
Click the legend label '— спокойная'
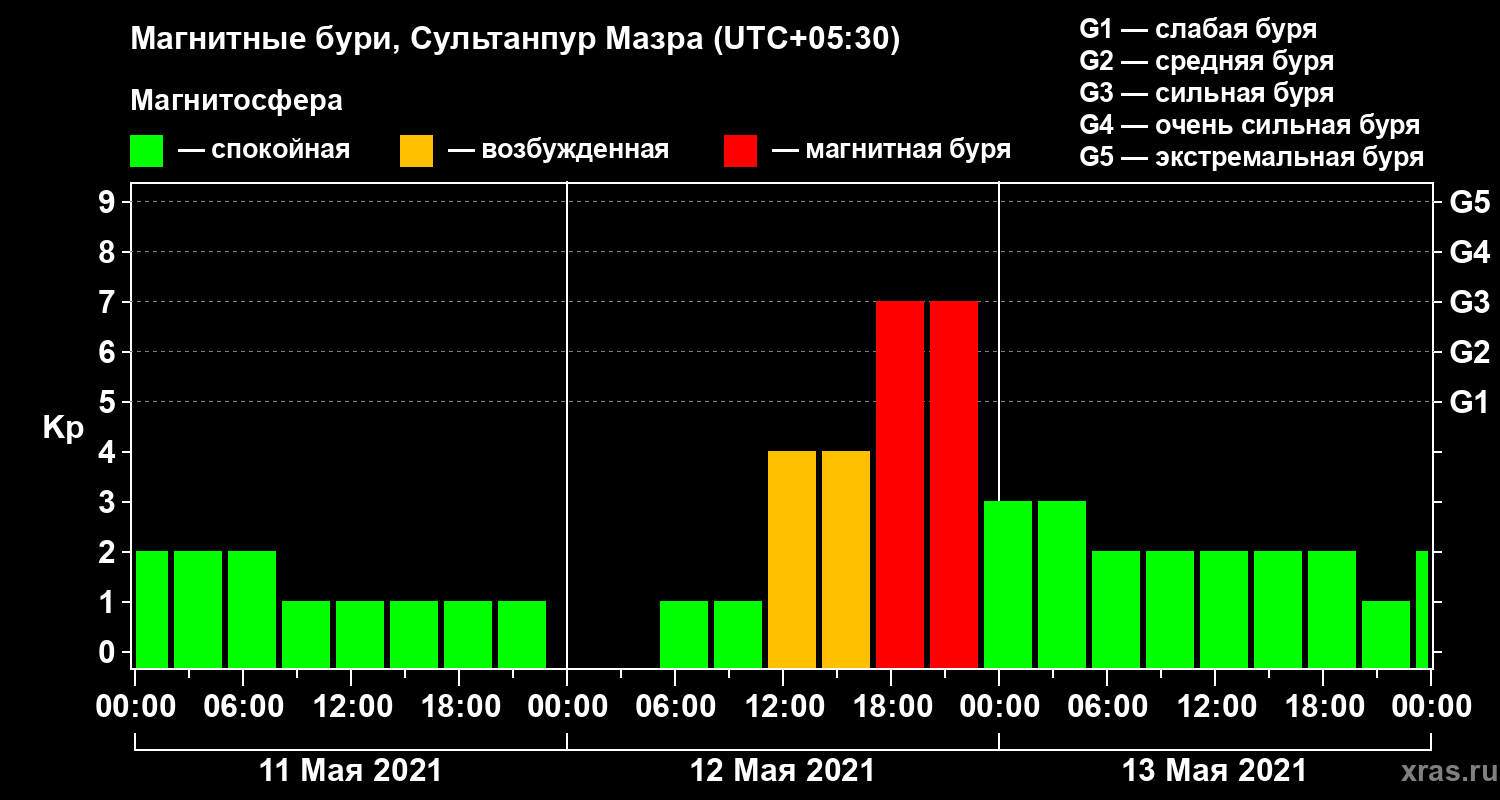[x=264, y=151]
